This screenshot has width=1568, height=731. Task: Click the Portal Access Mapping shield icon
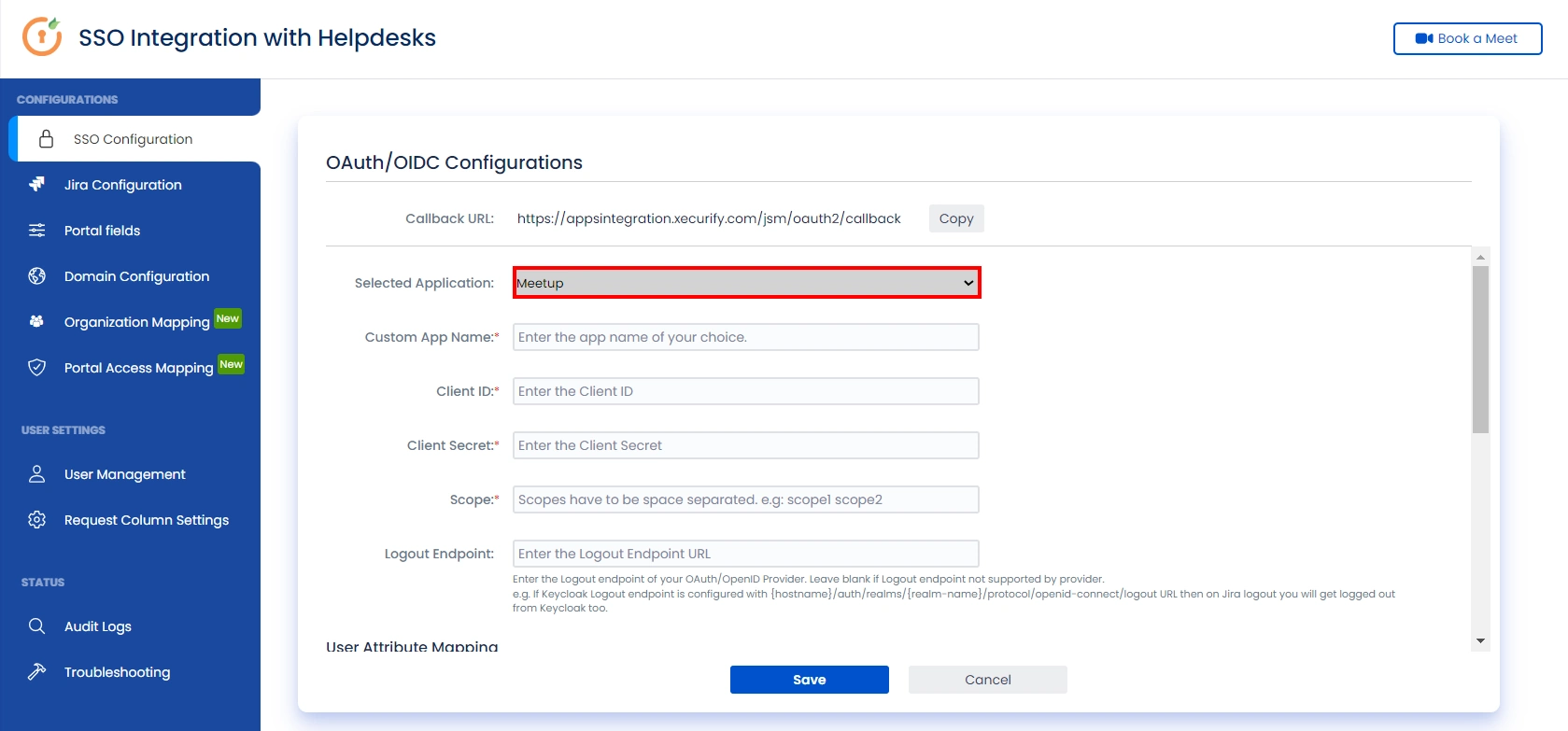pos(37,368)
